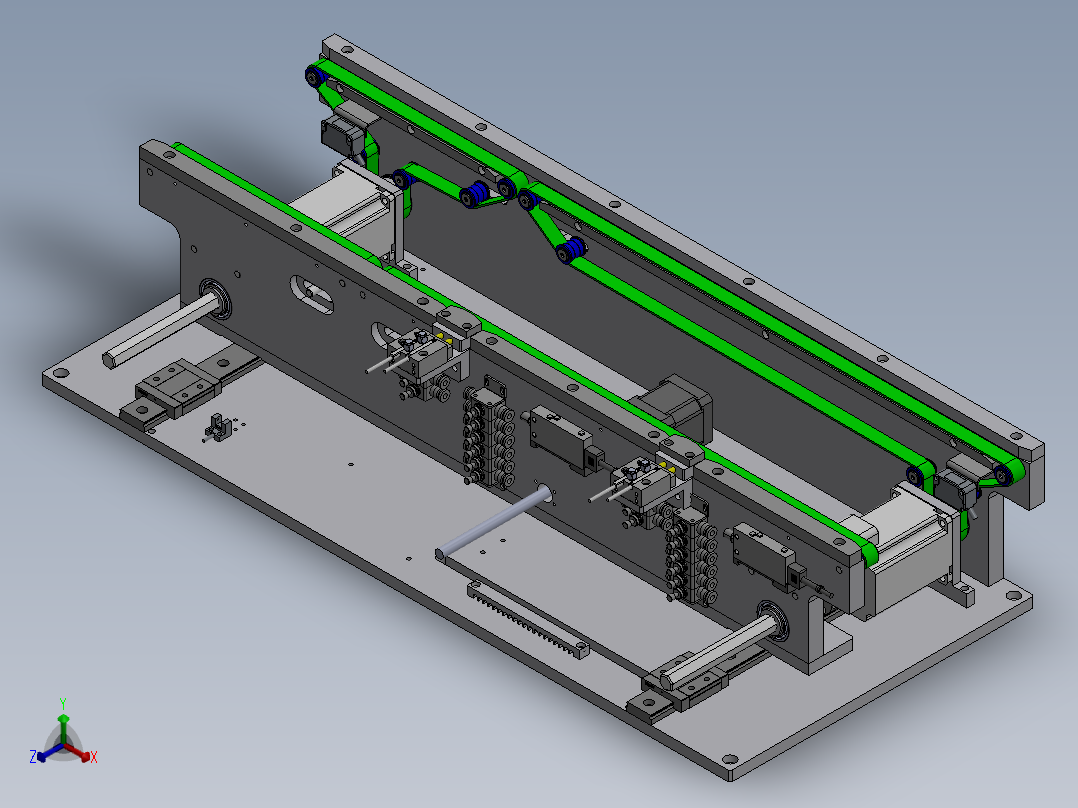
Task: Select the round rod protruding from the front plate
Action: [x=494, y=522]
